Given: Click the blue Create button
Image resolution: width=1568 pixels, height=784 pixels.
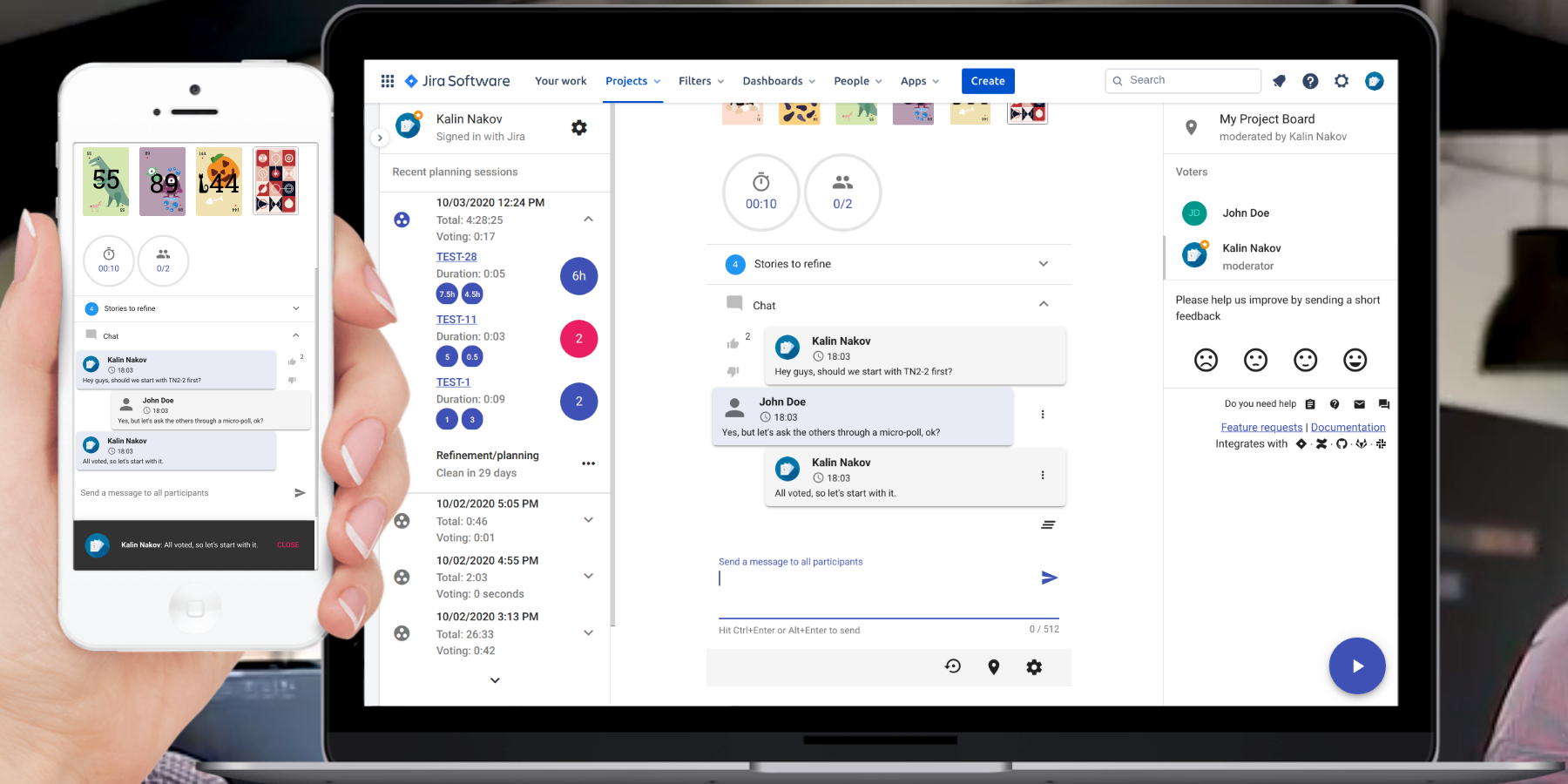Looking at the screenshot, I should [988, 81].
